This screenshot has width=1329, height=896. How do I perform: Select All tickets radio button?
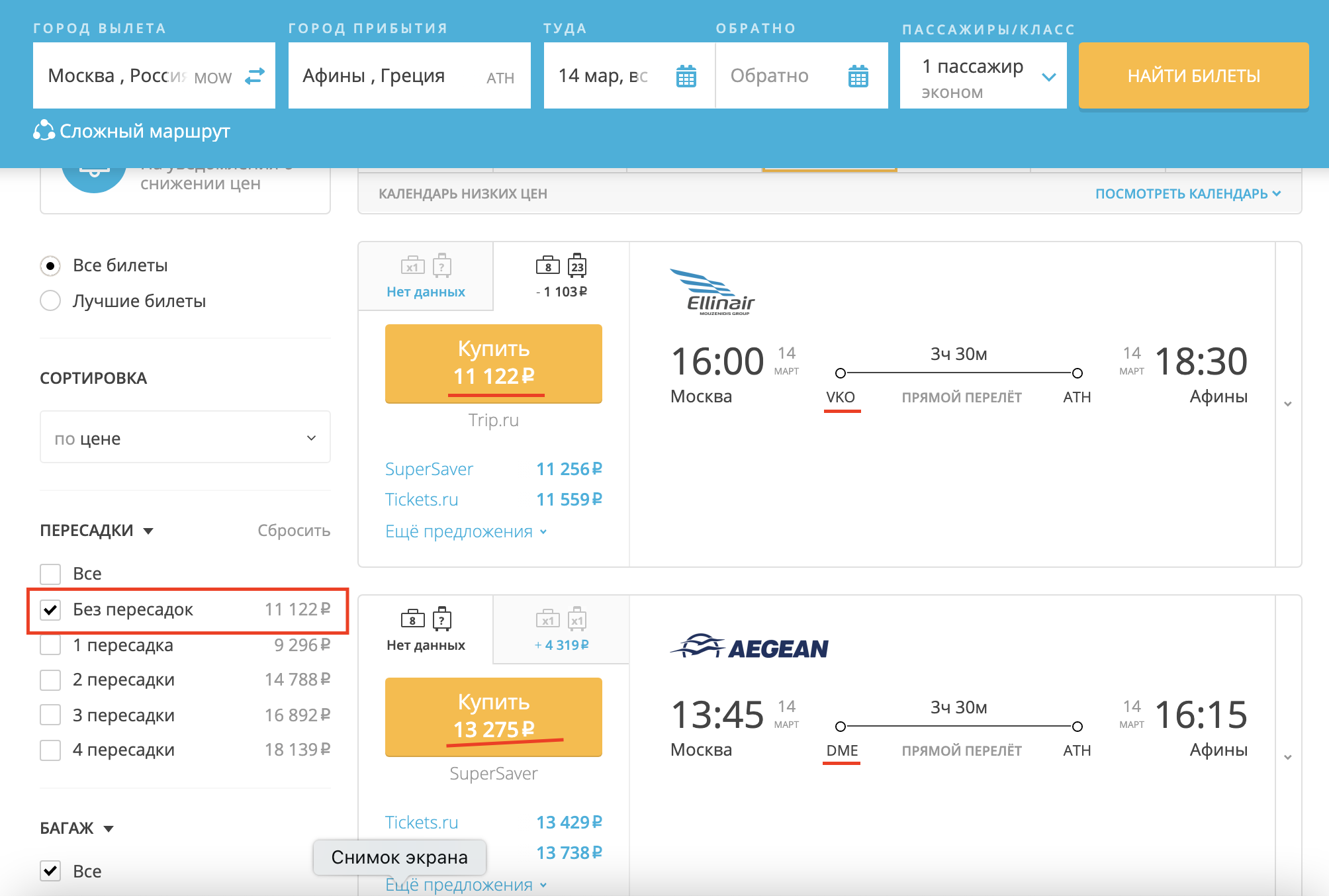pyautogui.click(x=50, y=265)
